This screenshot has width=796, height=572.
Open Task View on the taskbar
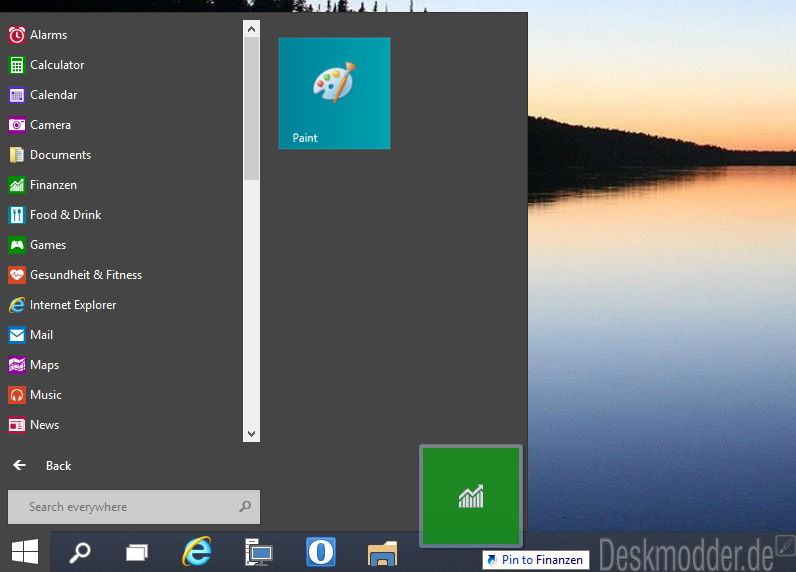137,552
